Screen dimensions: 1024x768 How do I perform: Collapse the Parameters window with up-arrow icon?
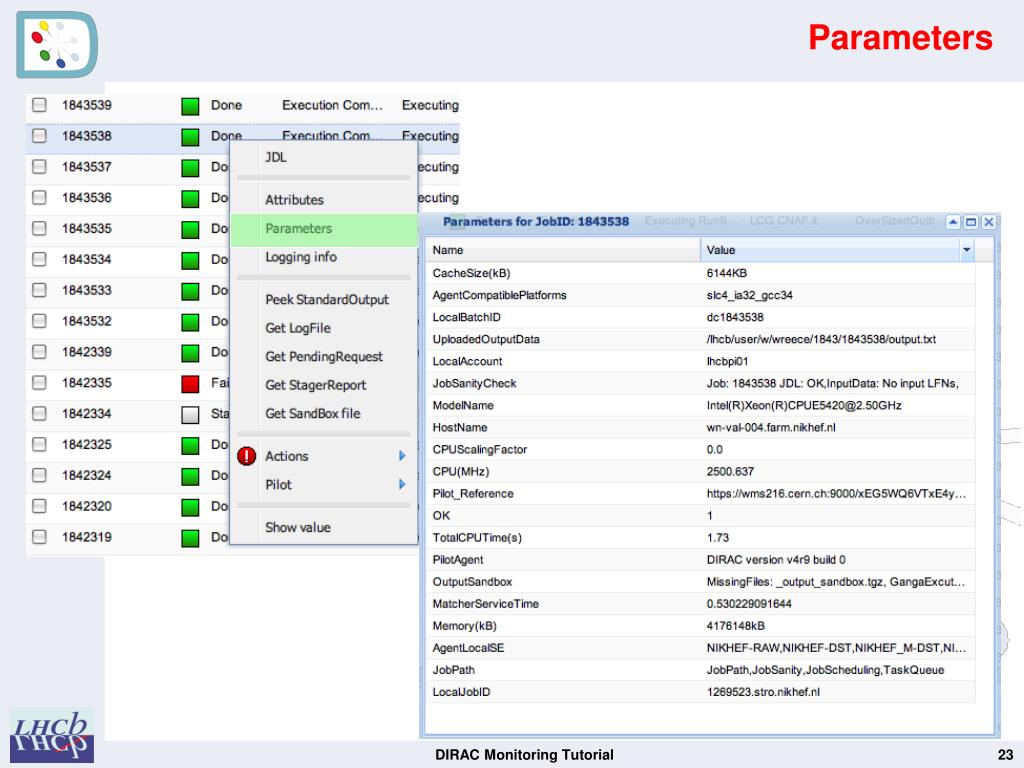coord(953,222)
